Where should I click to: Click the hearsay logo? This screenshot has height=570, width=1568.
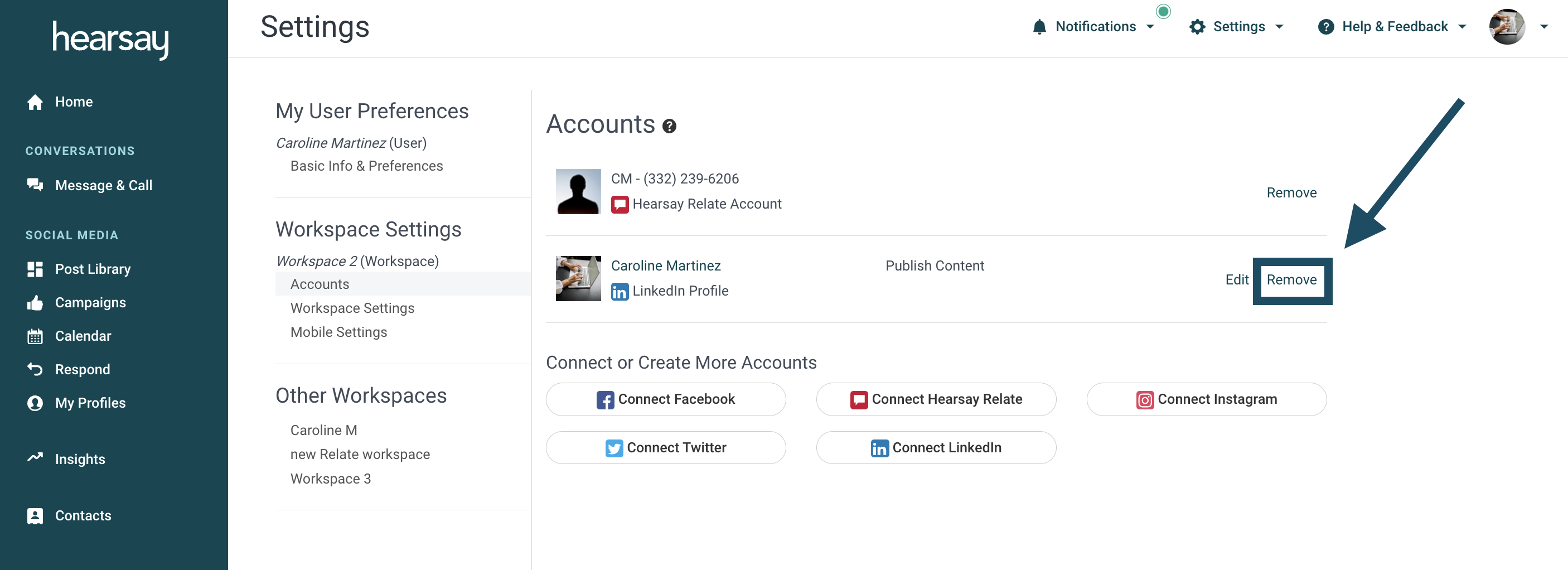click(x=110, y=40)
